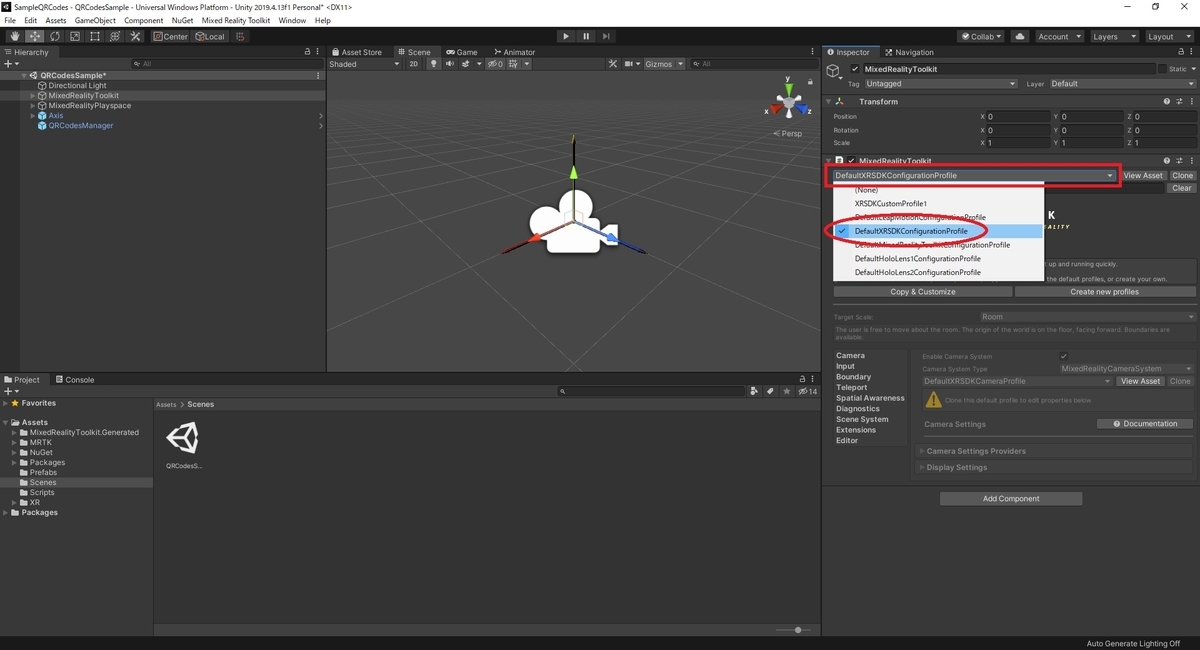This screenshot has width=1200, height=650.
Task: Open the Search by Type icon in Project panel
Action: point(755,392)
